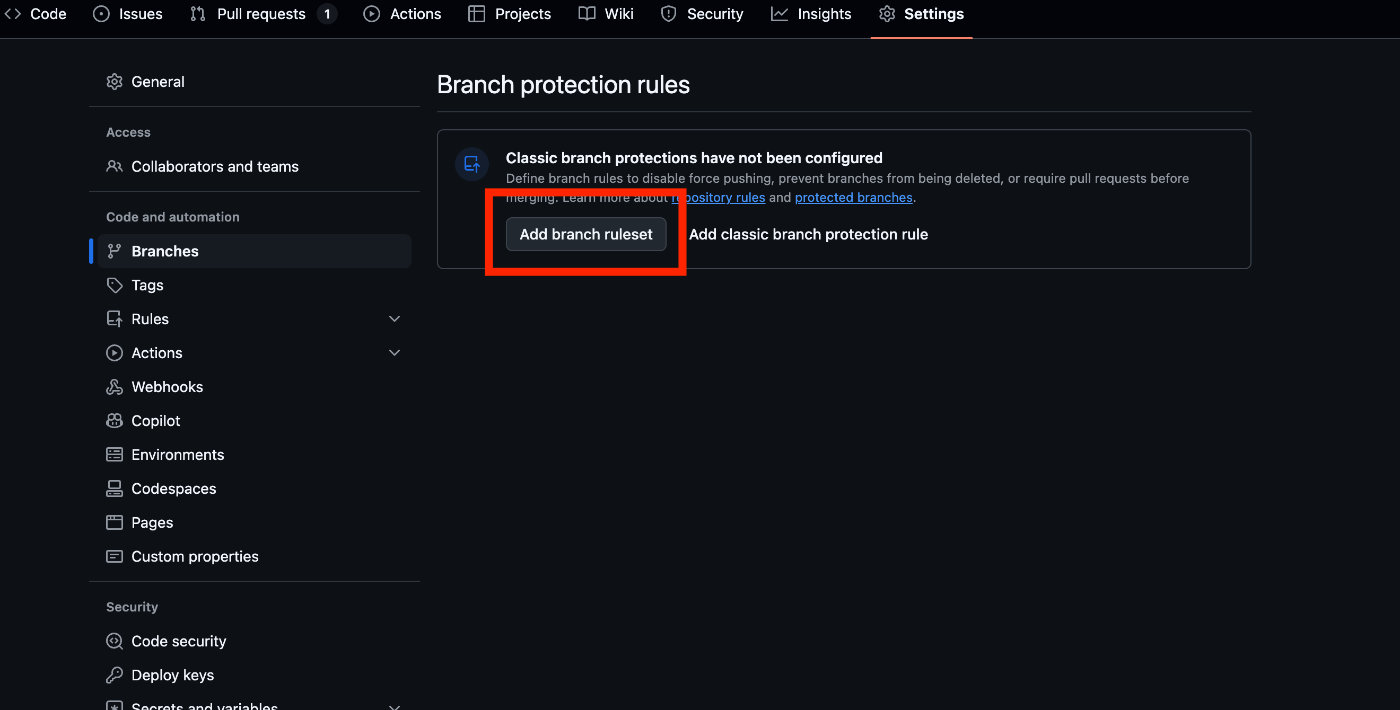Switch to the Wiki tab
The width and height of the screenshot is (1400, 710).
[606, 14]
